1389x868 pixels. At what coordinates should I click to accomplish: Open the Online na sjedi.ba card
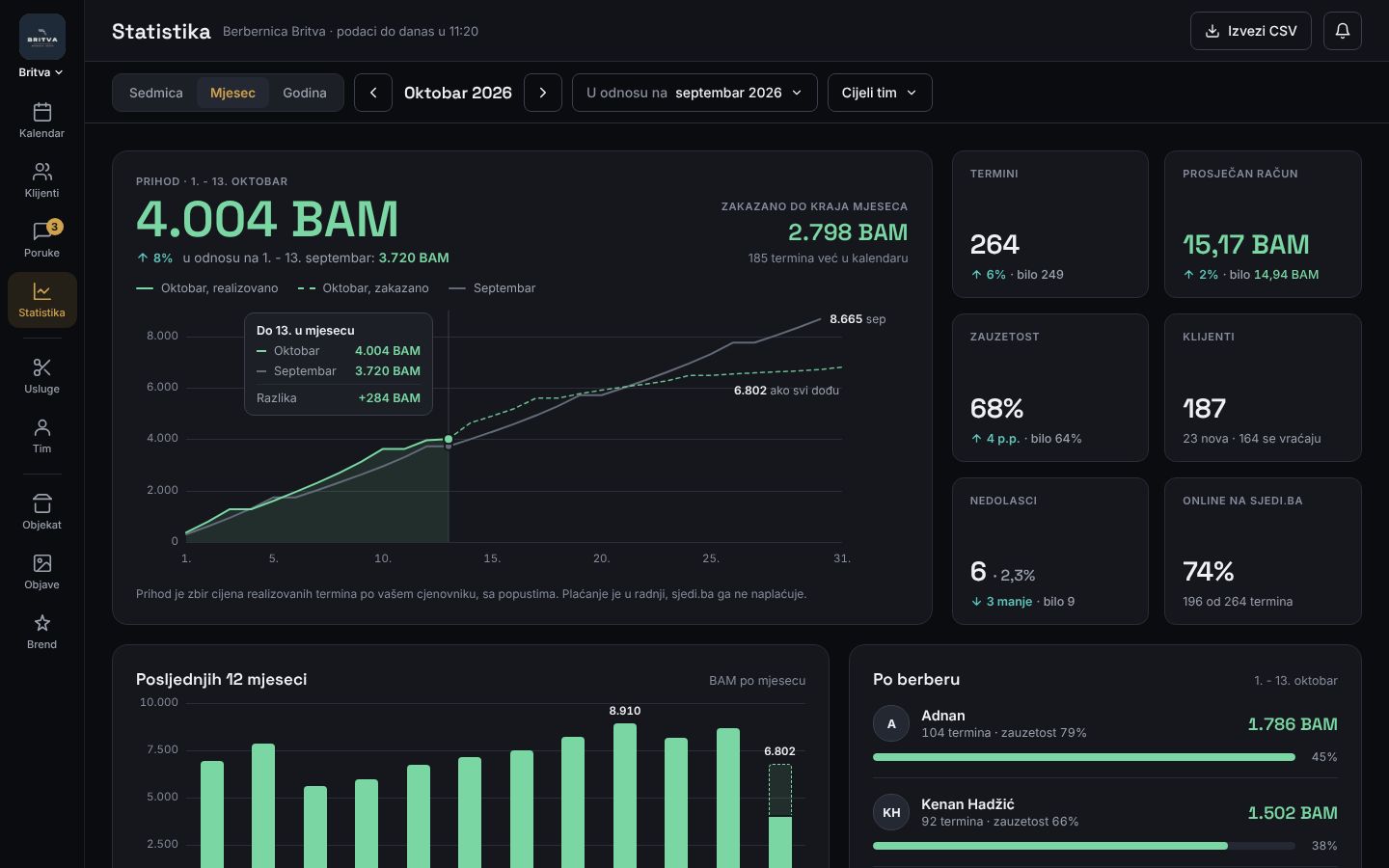click(1263, 551)
